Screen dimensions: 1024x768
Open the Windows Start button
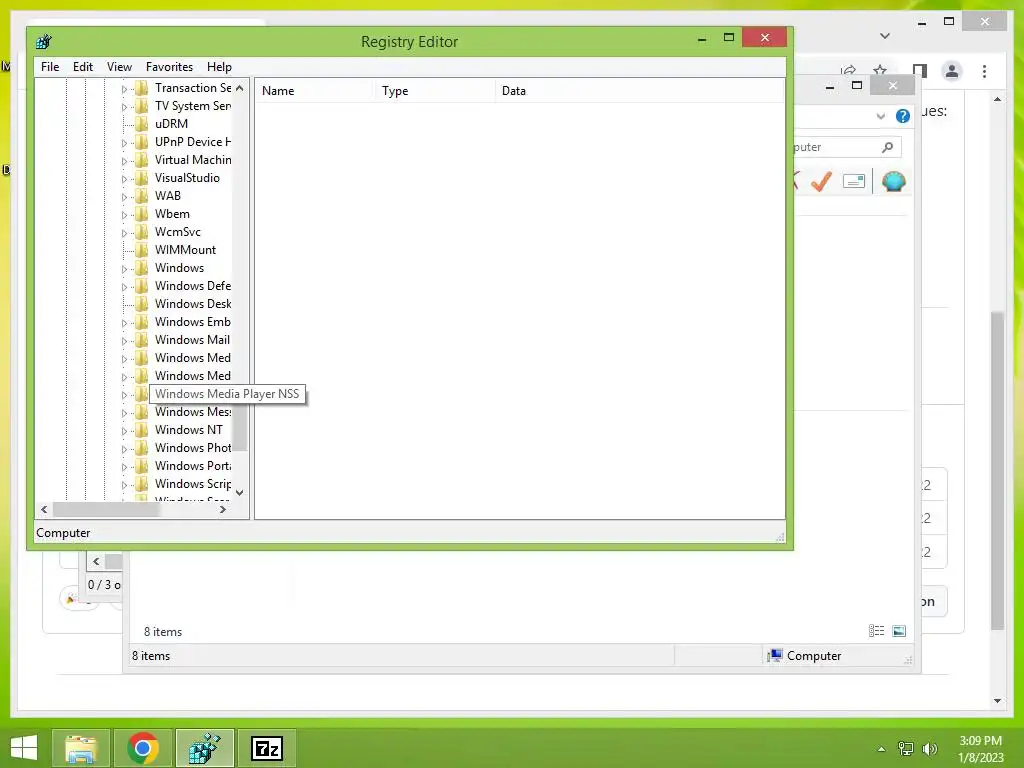coord(24,748)
